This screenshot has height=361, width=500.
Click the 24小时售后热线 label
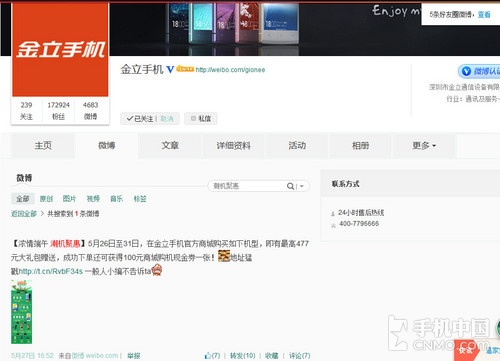pyautogui.click(x=361, y=213)
